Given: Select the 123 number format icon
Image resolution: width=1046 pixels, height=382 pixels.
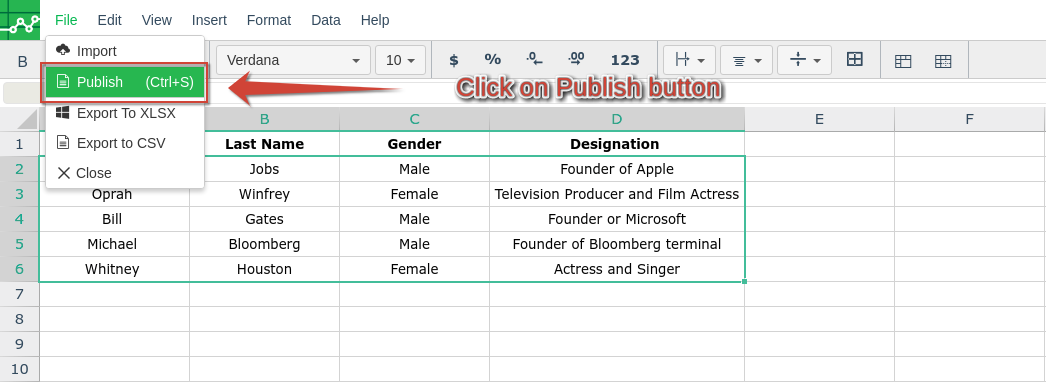Looking at the screenshot, I should coord(625,60).
